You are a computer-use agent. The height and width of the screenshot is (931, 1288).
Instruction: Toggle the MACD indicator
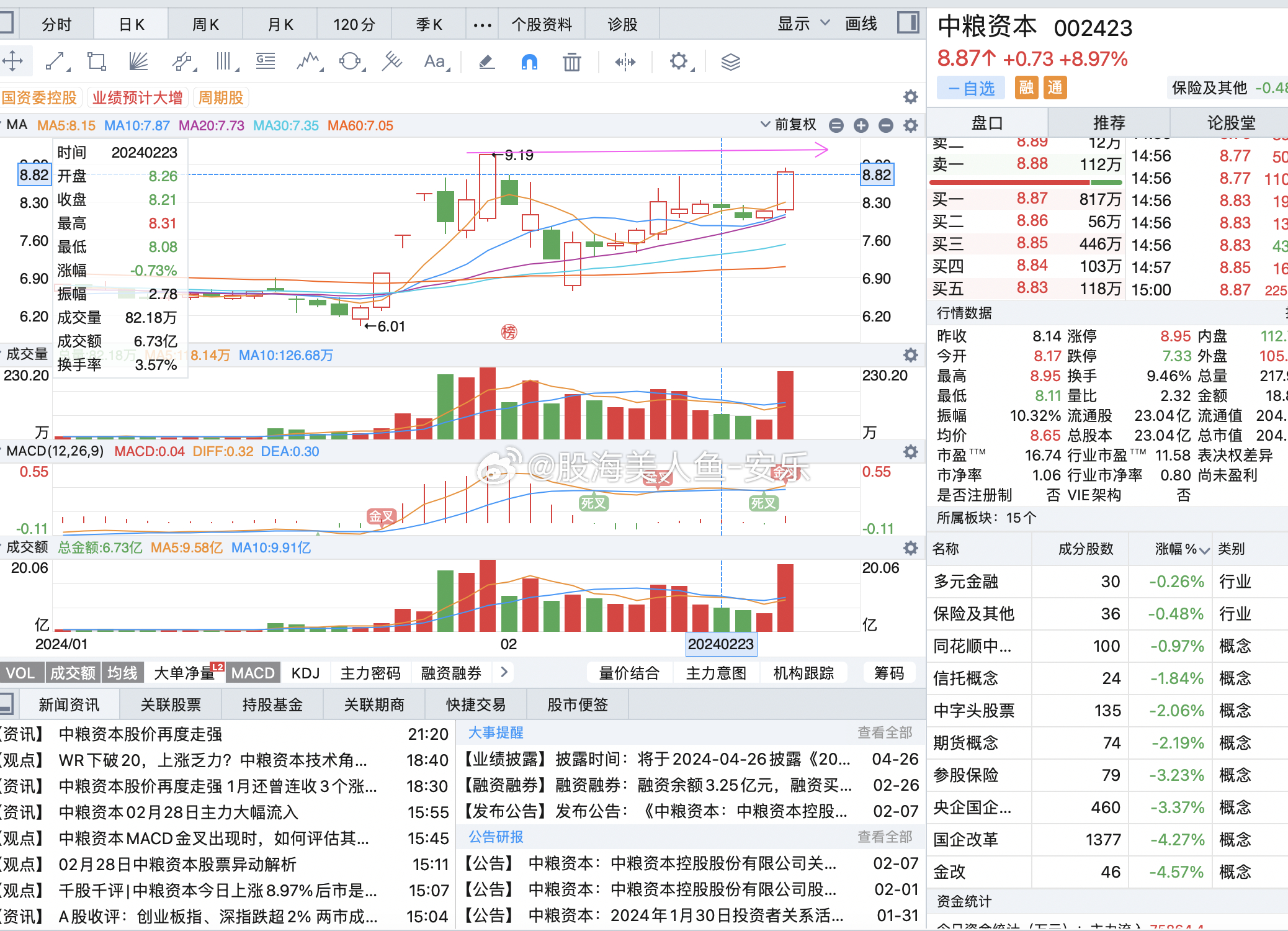[253, 673]
